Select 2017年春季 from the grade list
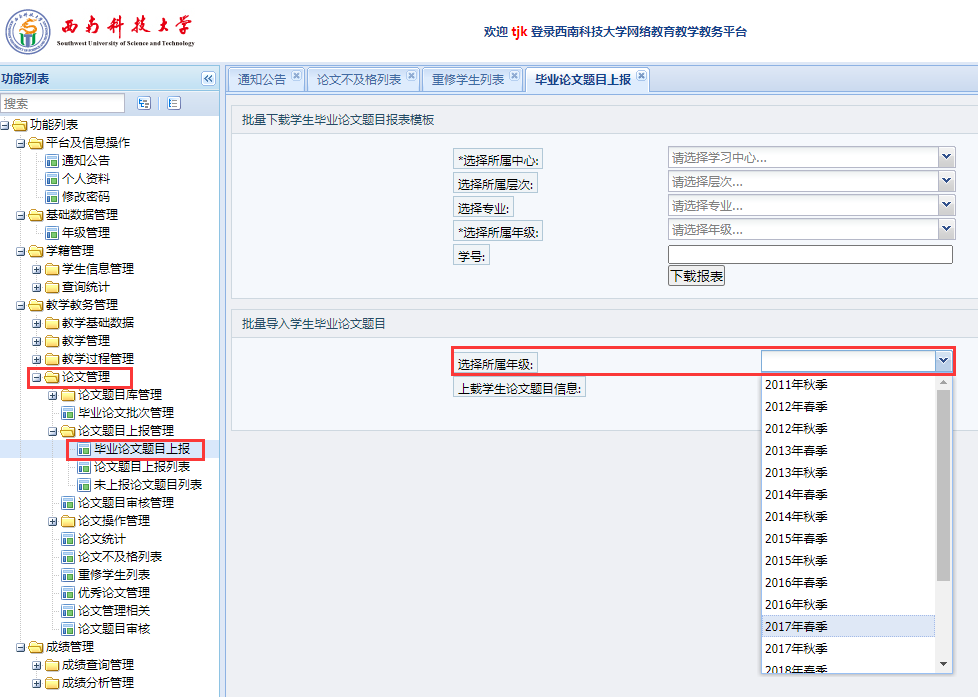This screenshot has height=697, width=978. pyautogui.click(x=796, y=627)
